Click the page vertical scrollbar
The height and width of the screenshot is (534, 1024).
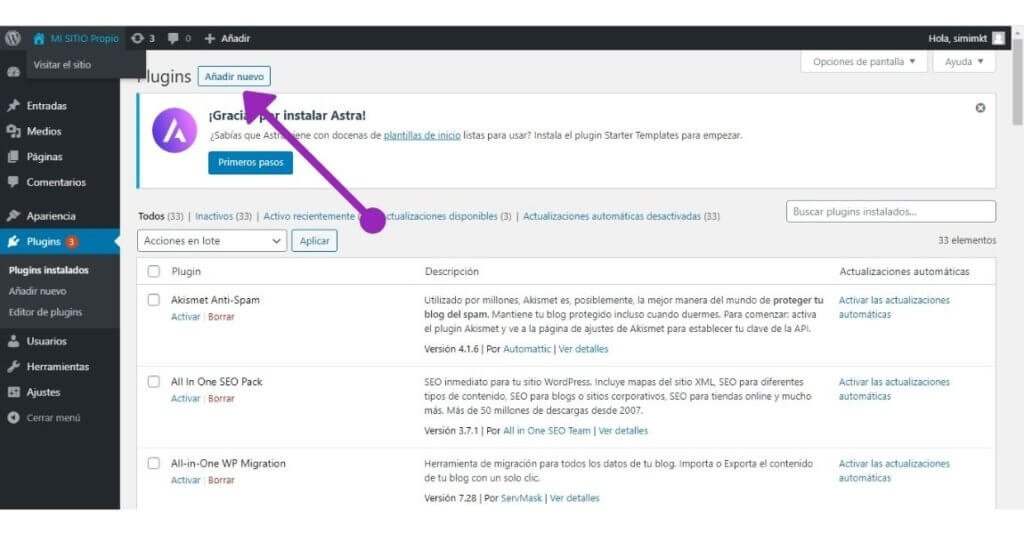[x=1017, y=84]
